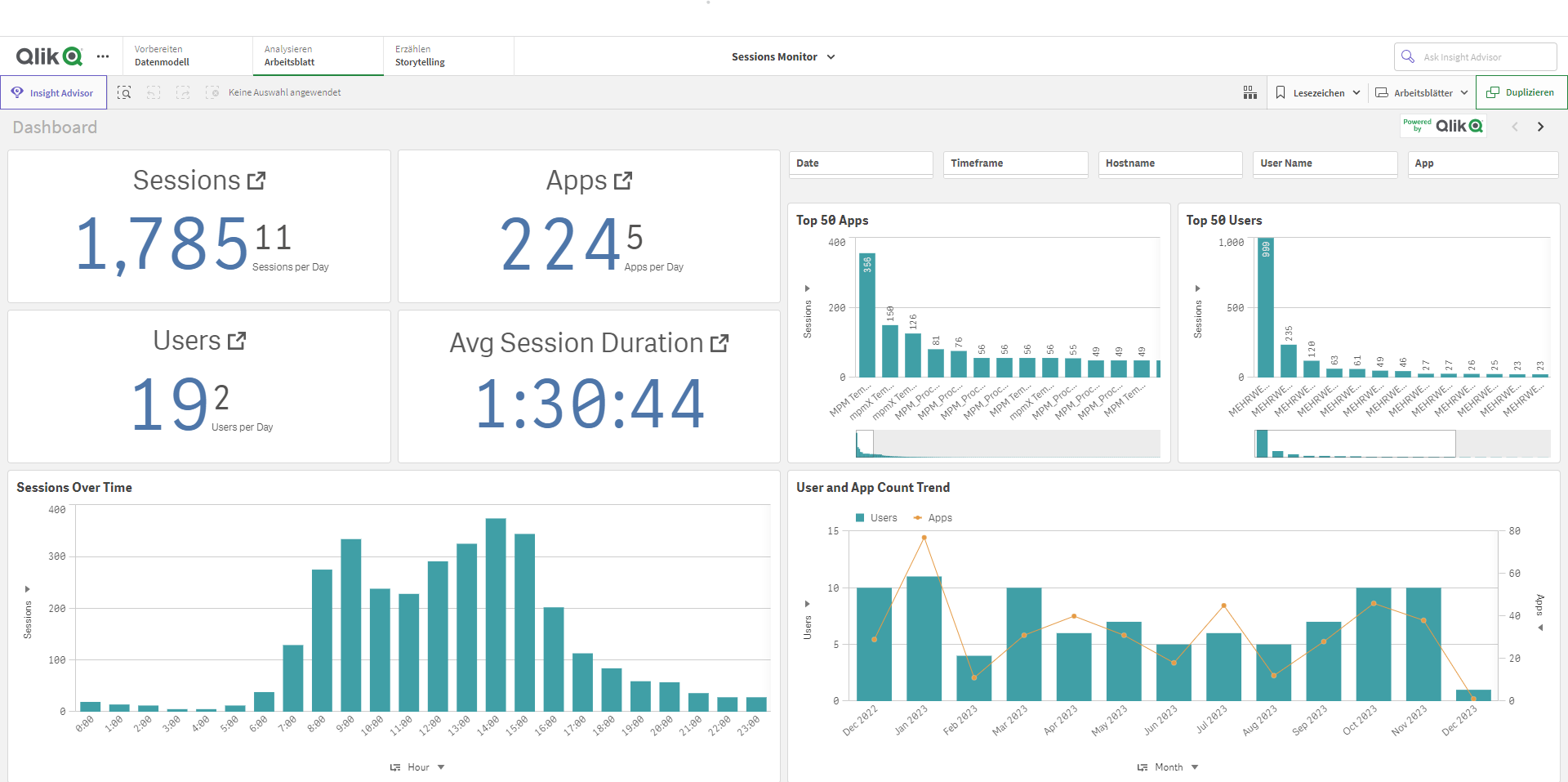Go to the next sheet arrow

click(1540, 127)
